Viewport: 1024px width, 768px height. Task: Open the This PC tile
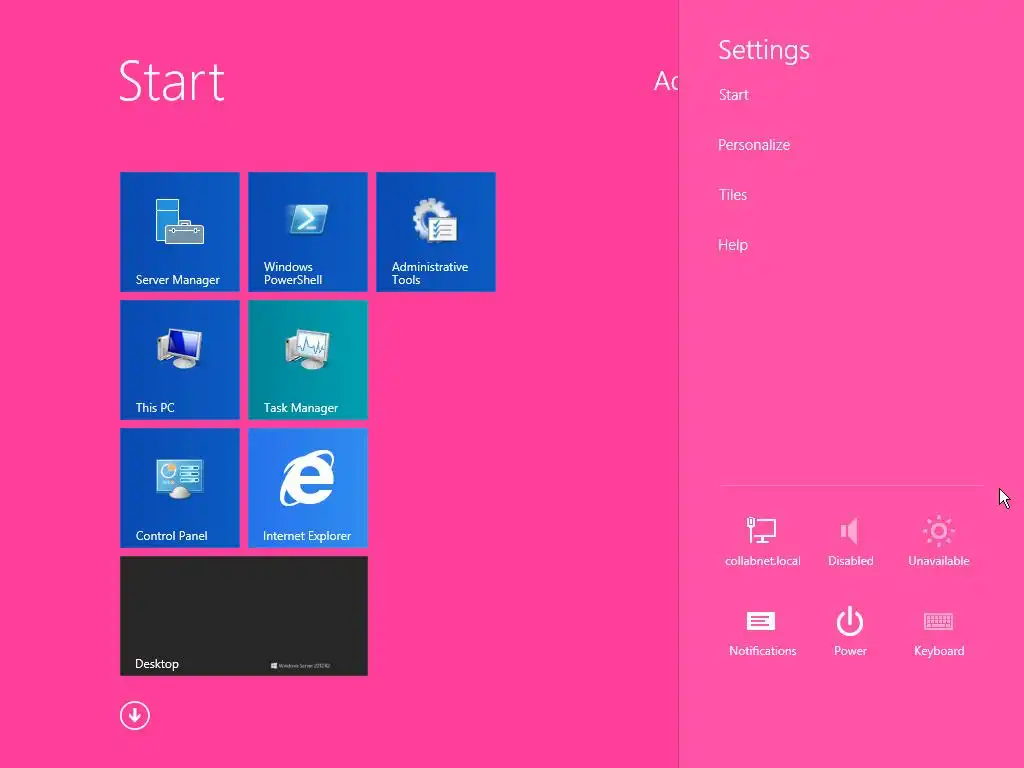point(180,360)
